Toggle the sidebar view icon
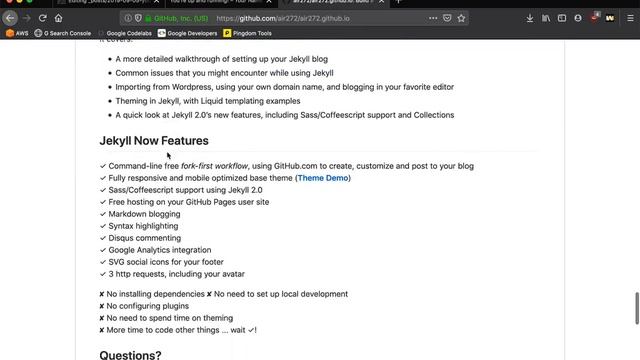640x360 pixels. (562, 18)
